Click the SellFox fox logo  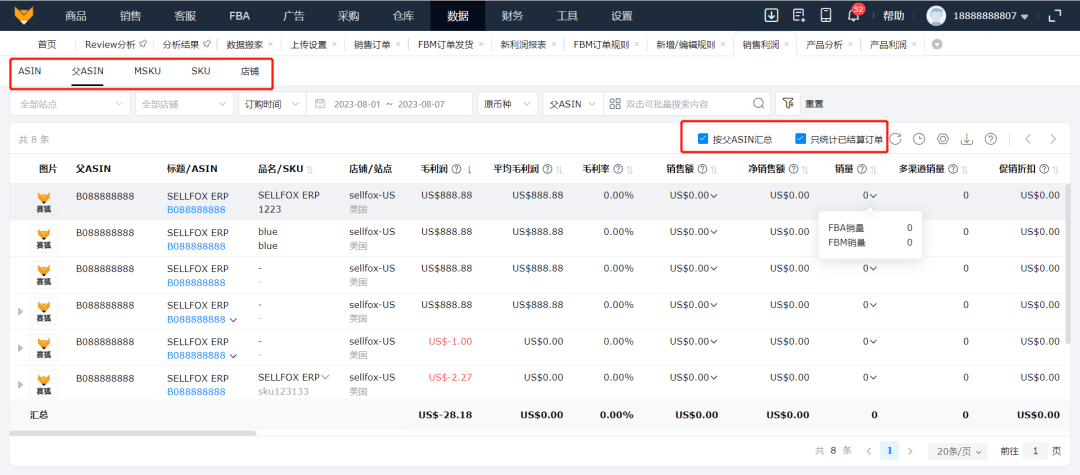point(26,15)
